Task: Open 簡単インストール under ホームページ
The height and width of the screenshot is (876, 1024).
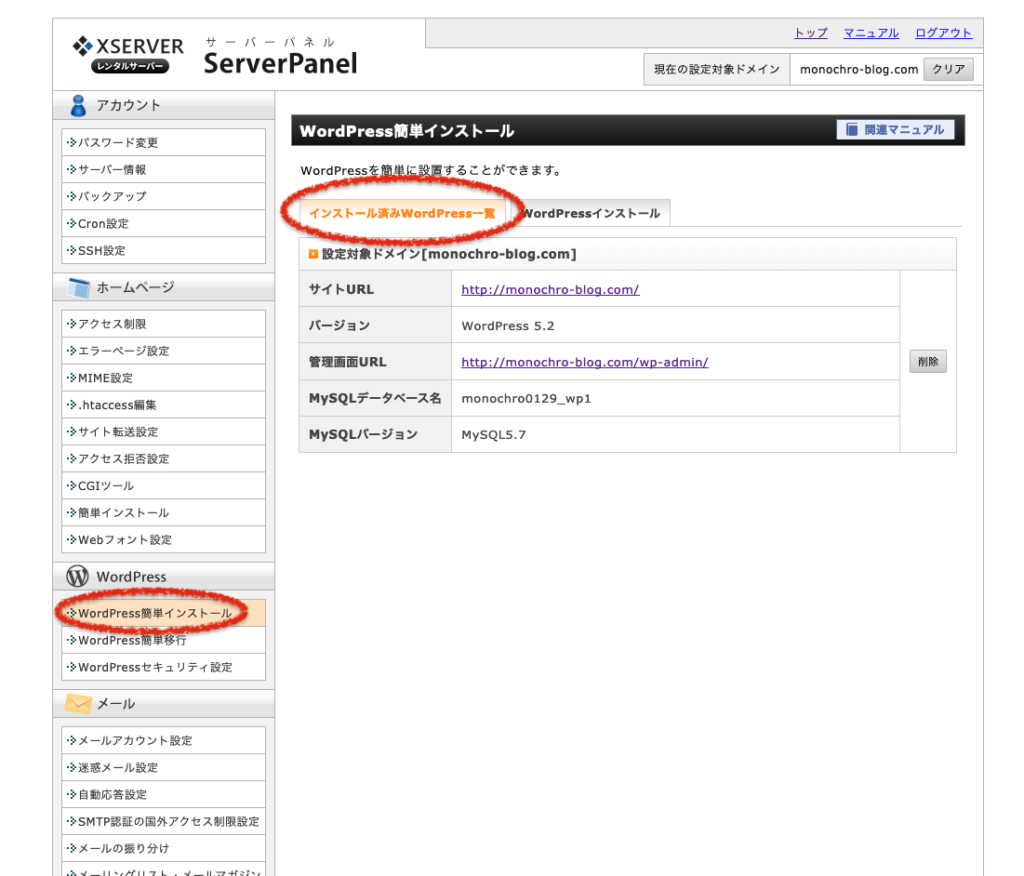Action: [x=163, y=513]
